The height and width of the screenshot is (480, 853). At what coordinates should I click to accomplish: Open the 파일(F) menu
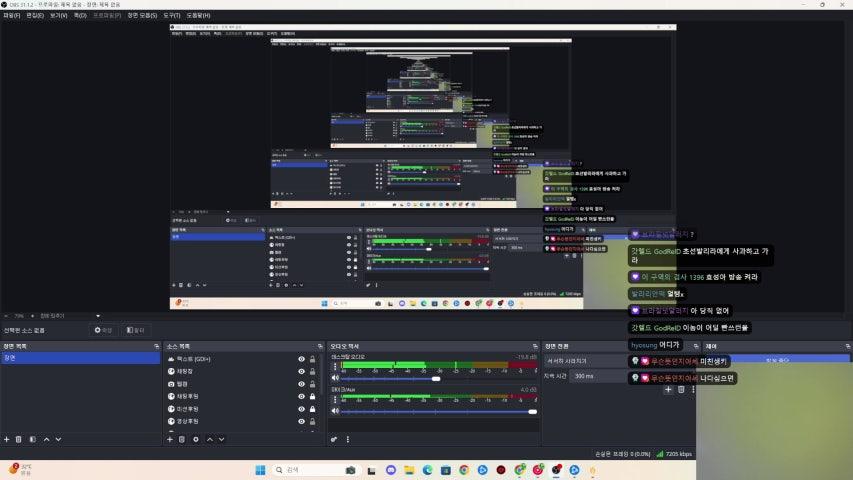pos(11,15)
